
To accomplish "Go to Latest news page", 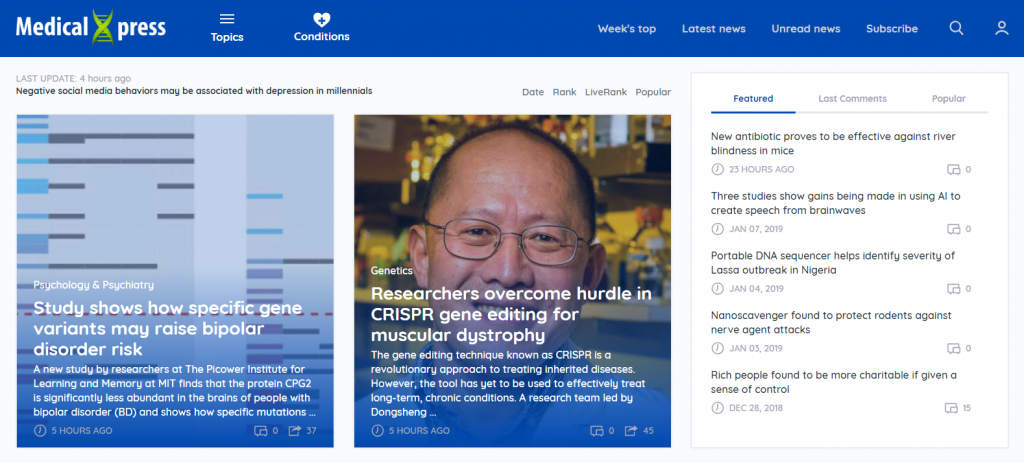I will [x=713, y=29].
